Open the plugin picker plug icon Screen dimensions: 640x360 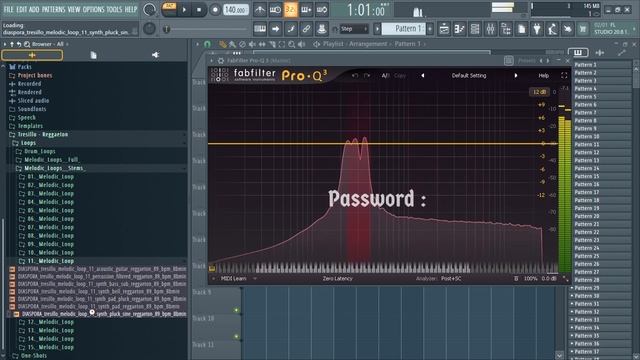pos(537,29)
